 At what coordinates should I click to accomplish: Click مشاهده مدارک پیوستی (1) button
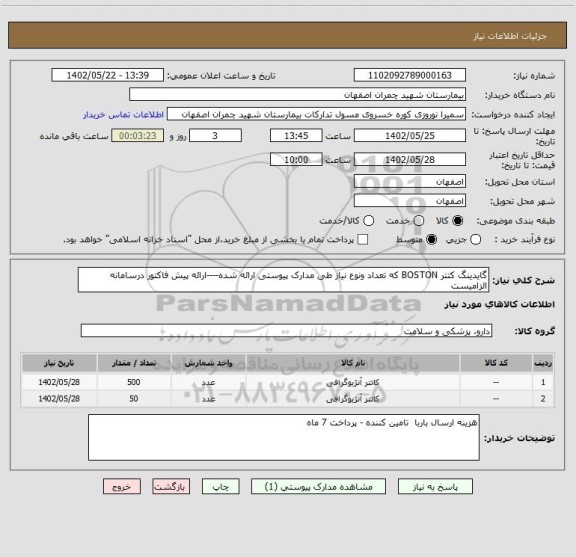pos(318,487)
